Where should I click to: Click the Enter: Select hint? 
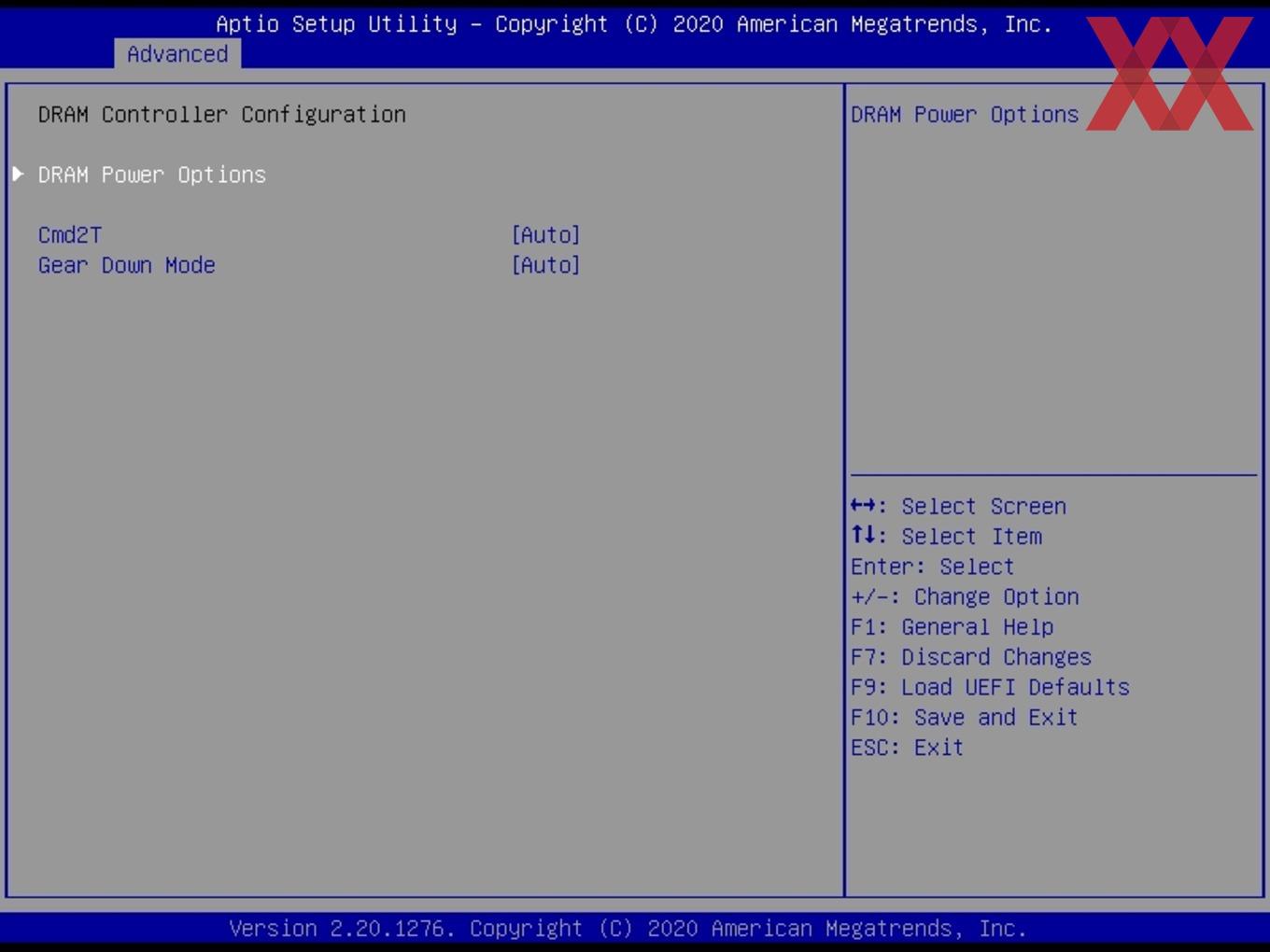coord(932,567)
